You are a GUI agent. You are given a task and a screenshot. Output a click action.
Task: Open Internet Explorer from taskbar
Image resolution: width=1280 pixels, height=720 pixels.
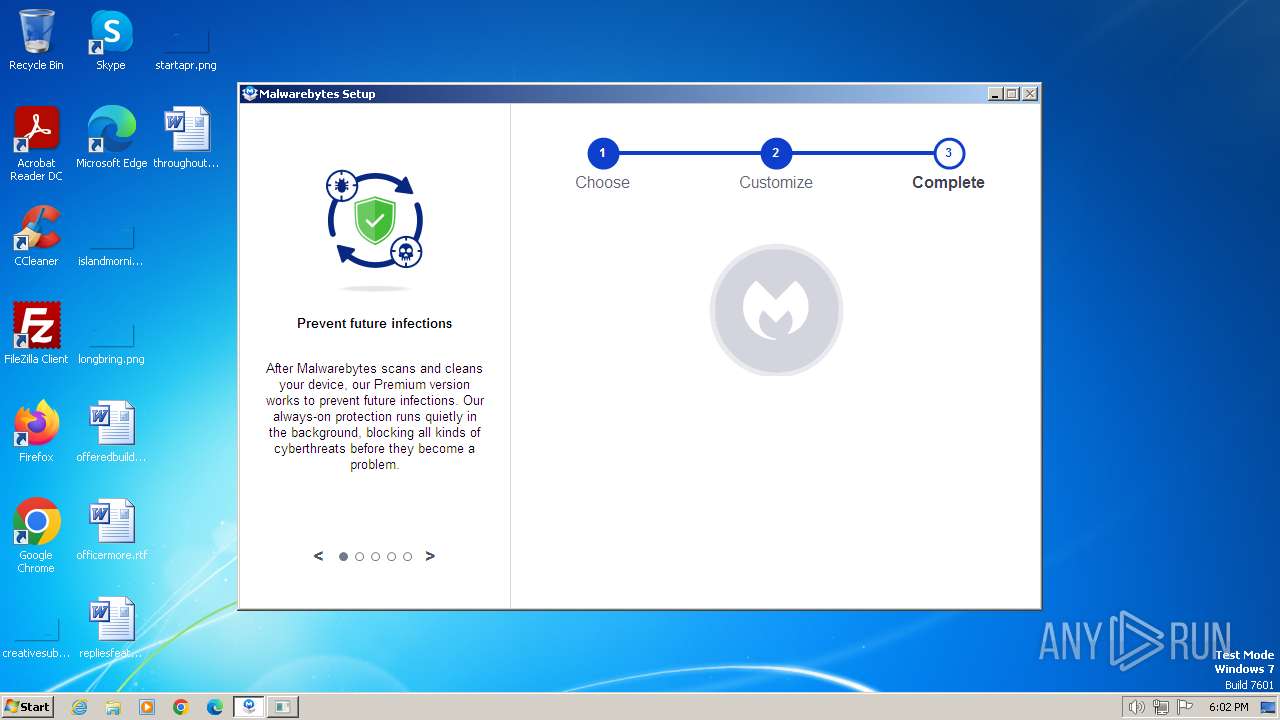click(x=80, y=707)
